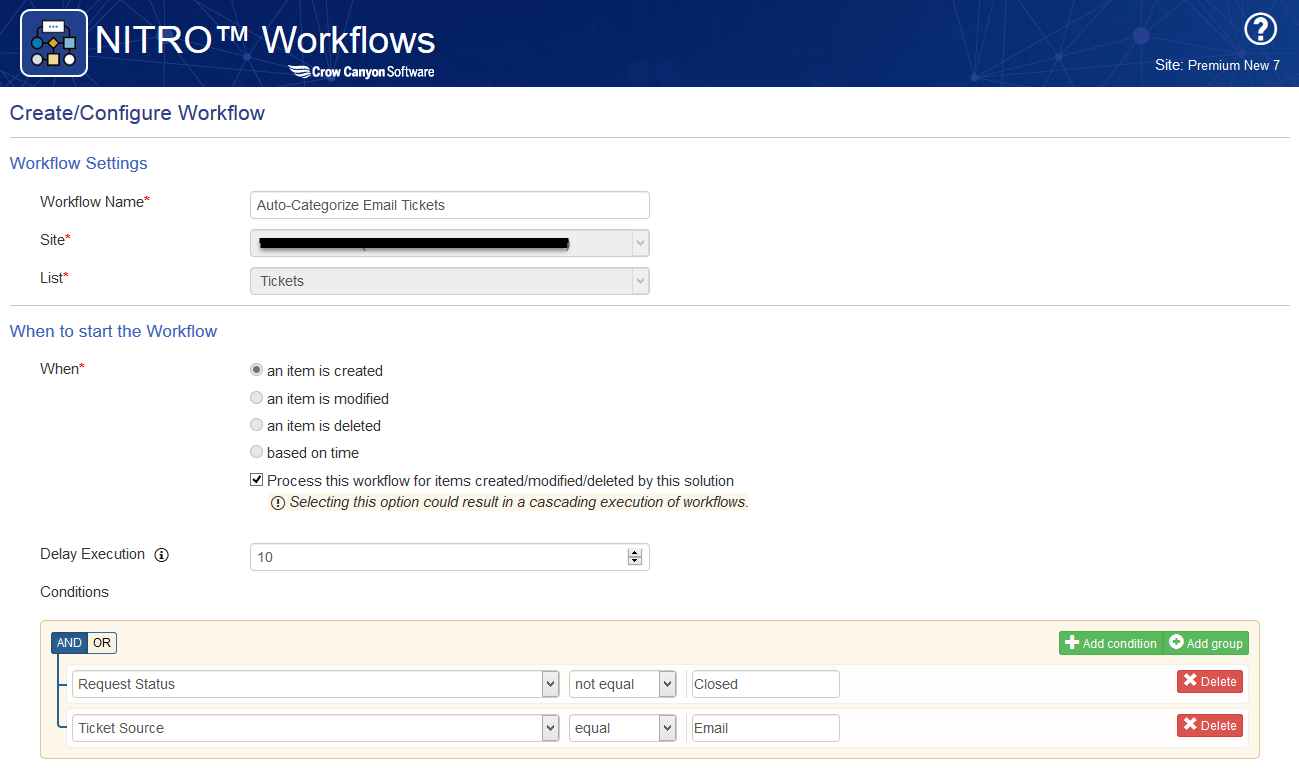This screenshot has height=777, width=1299.
Task: Click the Crow Canyon Software logo
Action: click(x=361, y=71)
